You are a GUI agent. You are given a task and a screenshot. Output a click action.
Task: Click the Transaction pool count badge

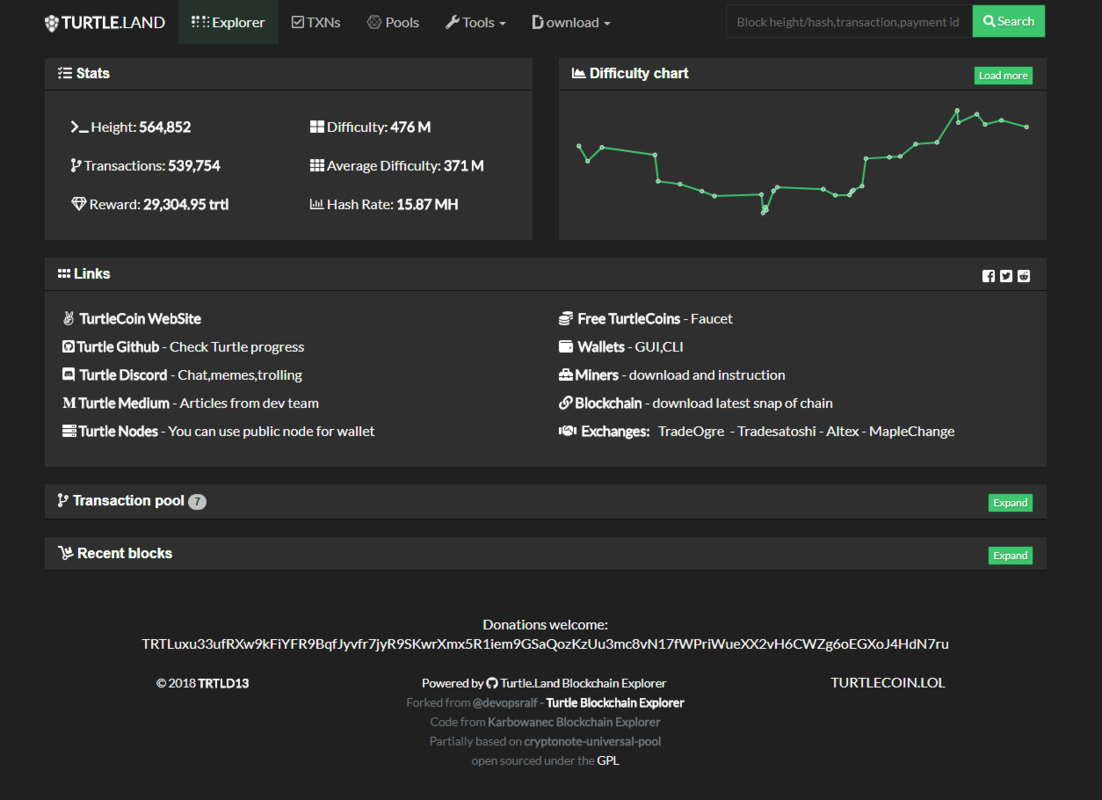pos(197,501)
